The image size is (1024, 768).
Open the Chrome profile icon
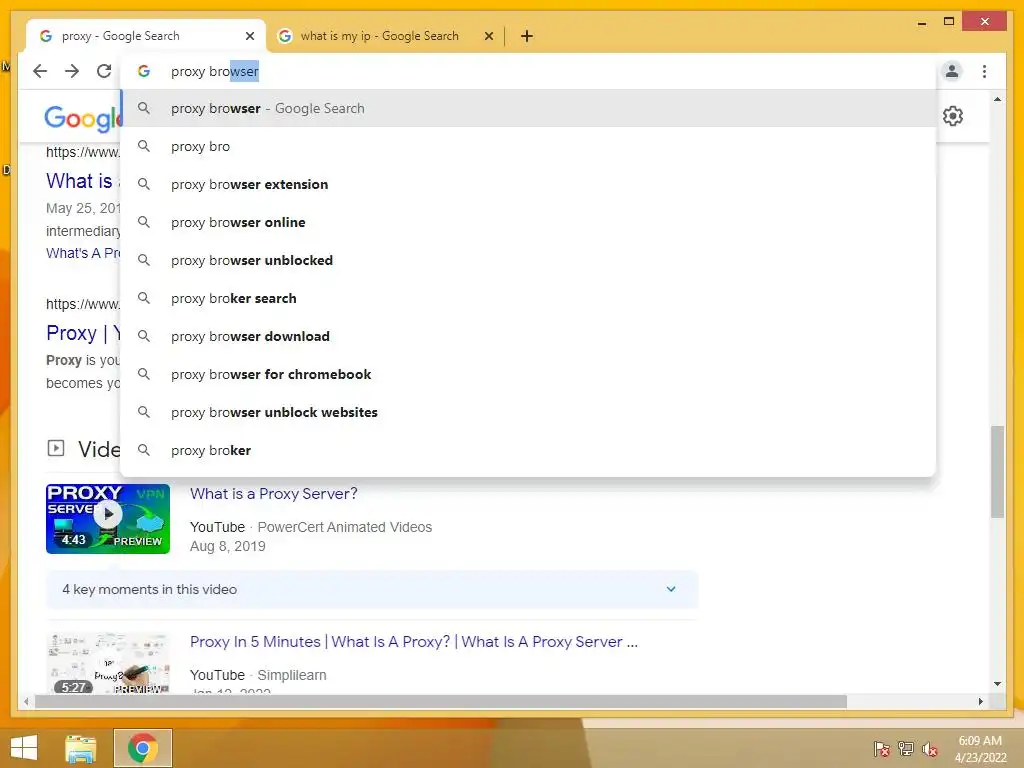click(952, 71)
